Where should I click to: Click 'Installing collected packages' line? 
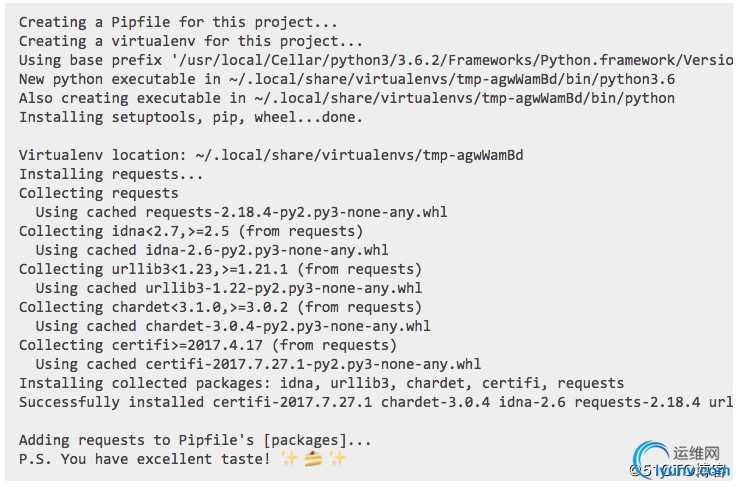click(x=322, y=383)
